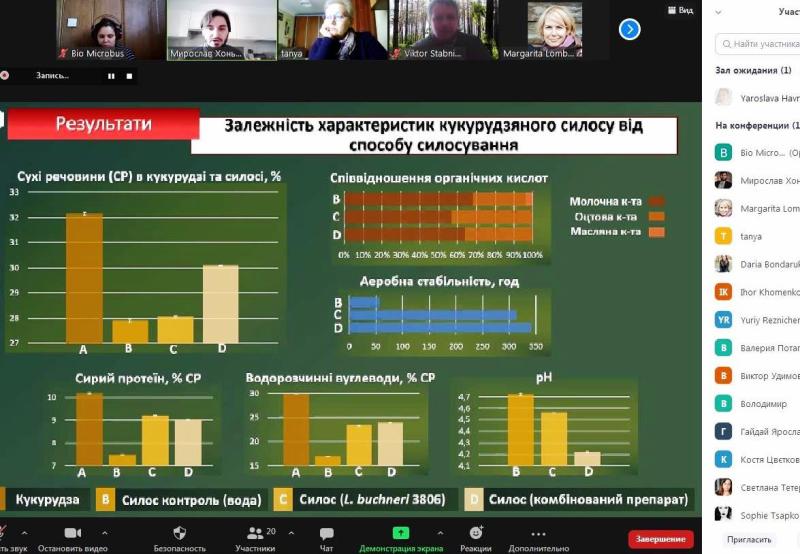Image resolution: width=800 pixels, height=554 pixels.
Task: Click the Stop Video camera icon
Action: point(72,533)
